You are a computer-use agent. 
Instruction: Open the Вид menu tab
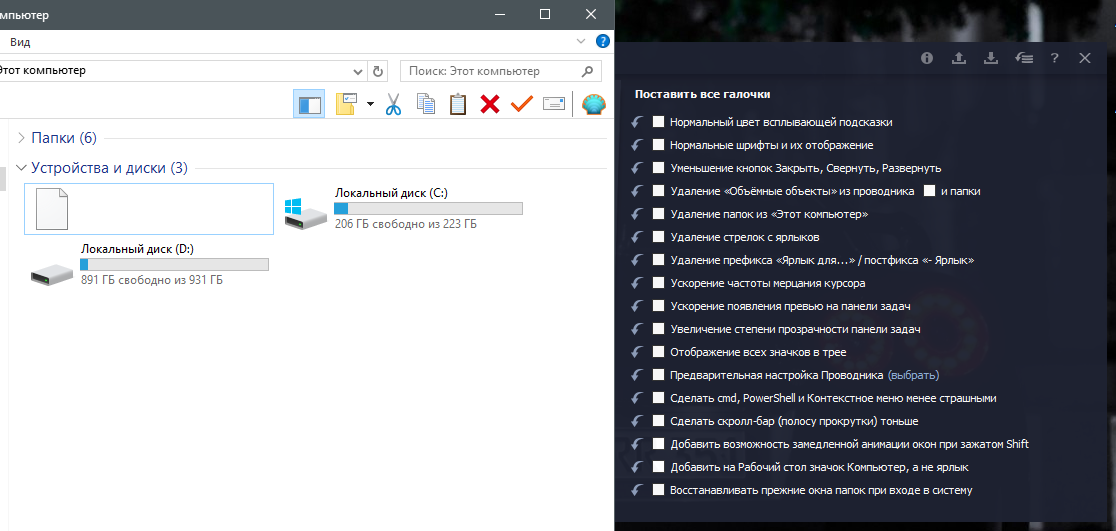pos(20,42)
